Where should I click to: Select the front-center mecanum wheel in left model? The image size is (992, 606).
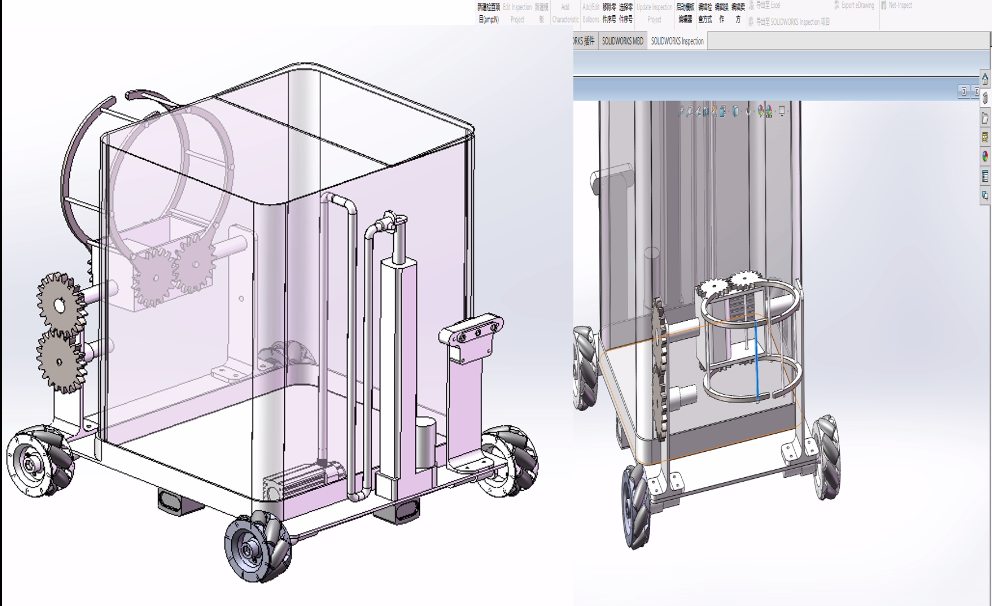click(257, 548)
